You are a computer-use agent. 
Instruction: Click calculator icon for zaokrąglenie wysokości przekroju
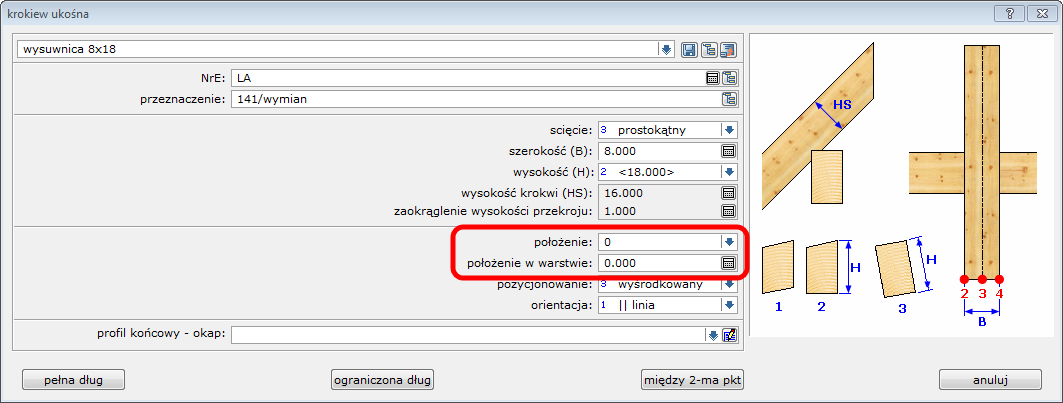click(729, 211)
